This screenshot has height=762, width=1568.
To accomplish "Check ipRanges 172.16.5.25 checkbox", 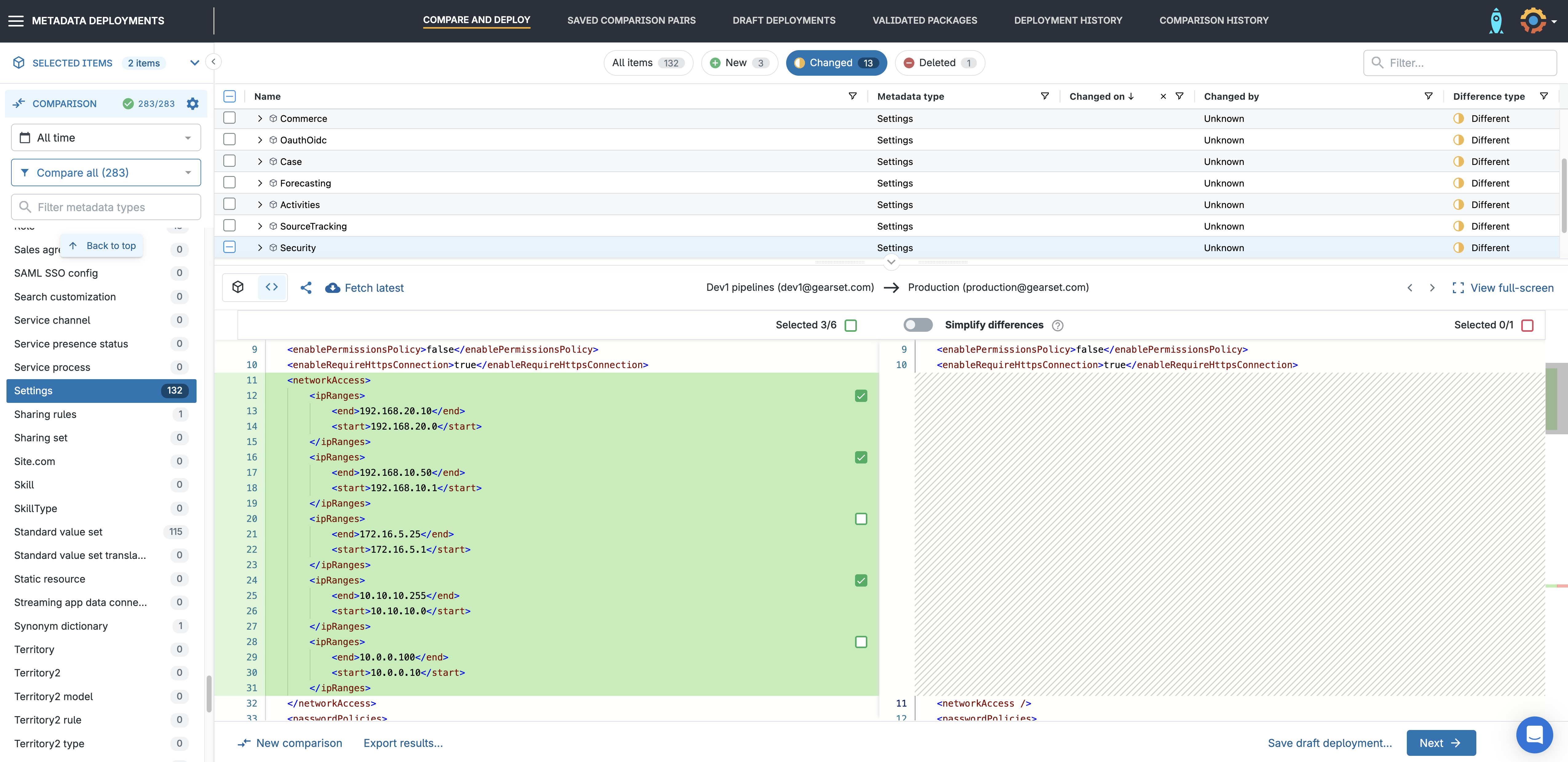I will point(861,519).
